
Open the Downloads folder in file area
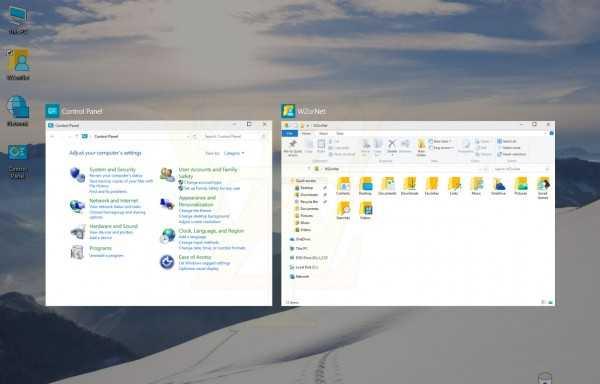409,186
